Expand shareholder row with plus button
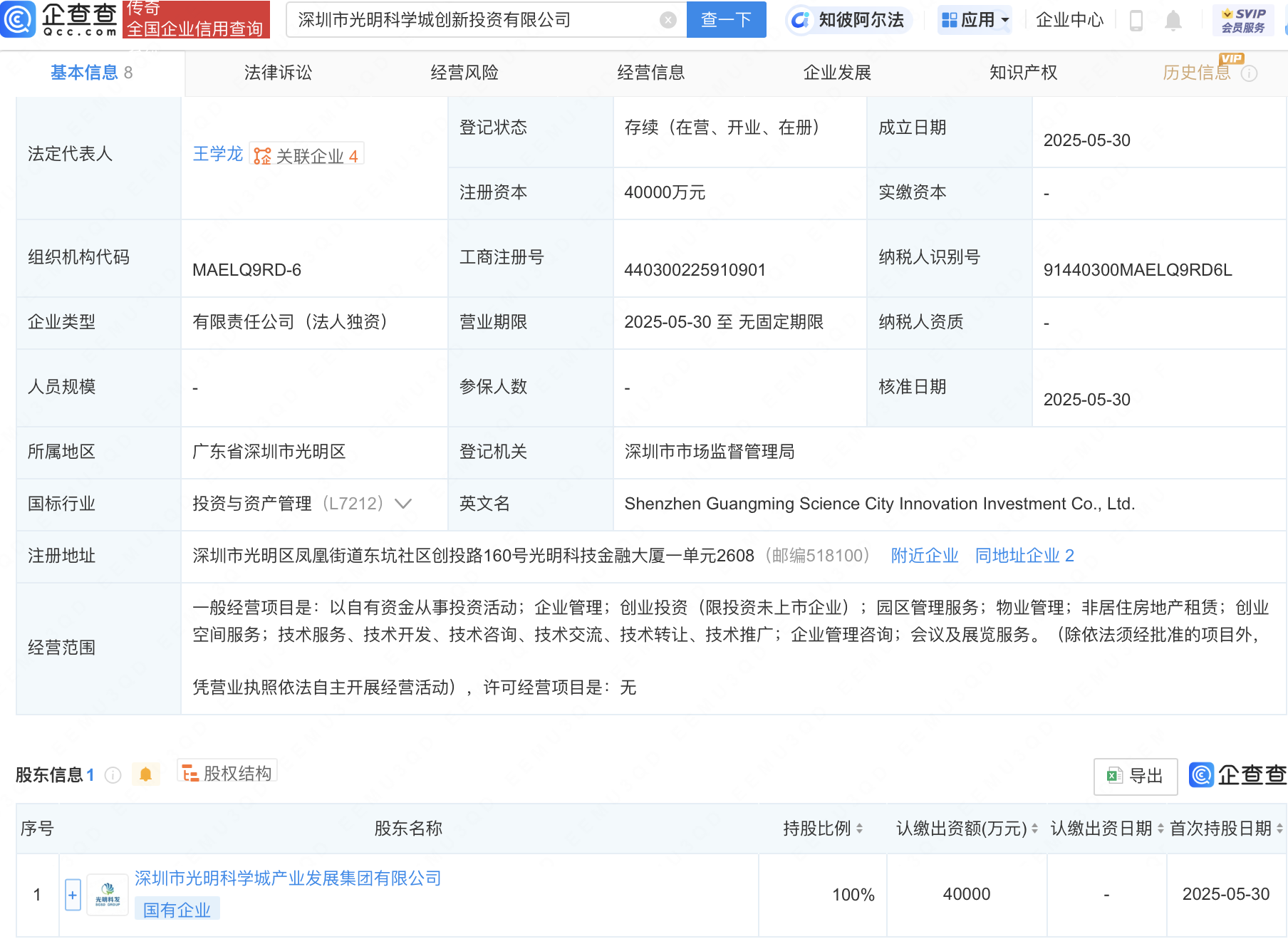The image size is (1288, 939). [x=73, y=895]
